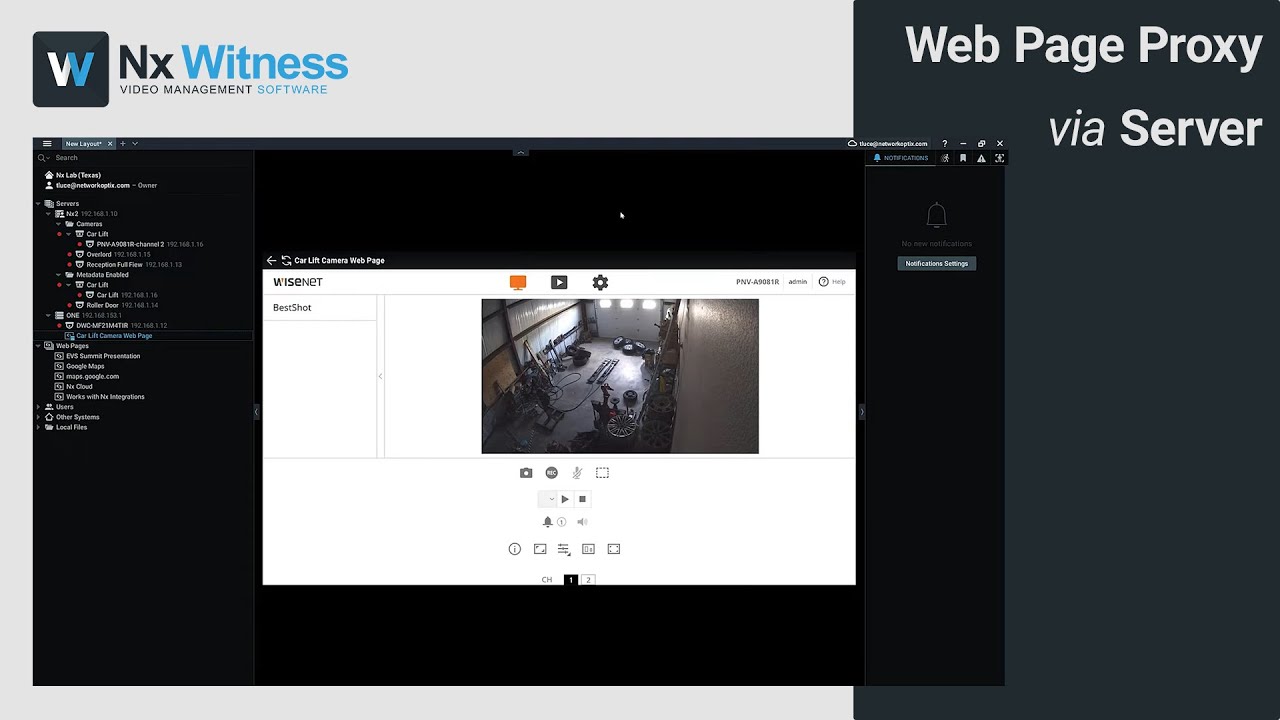1280x720 pixels.
Task: Collapse the Nx2 server node
Action: (48, 214)
